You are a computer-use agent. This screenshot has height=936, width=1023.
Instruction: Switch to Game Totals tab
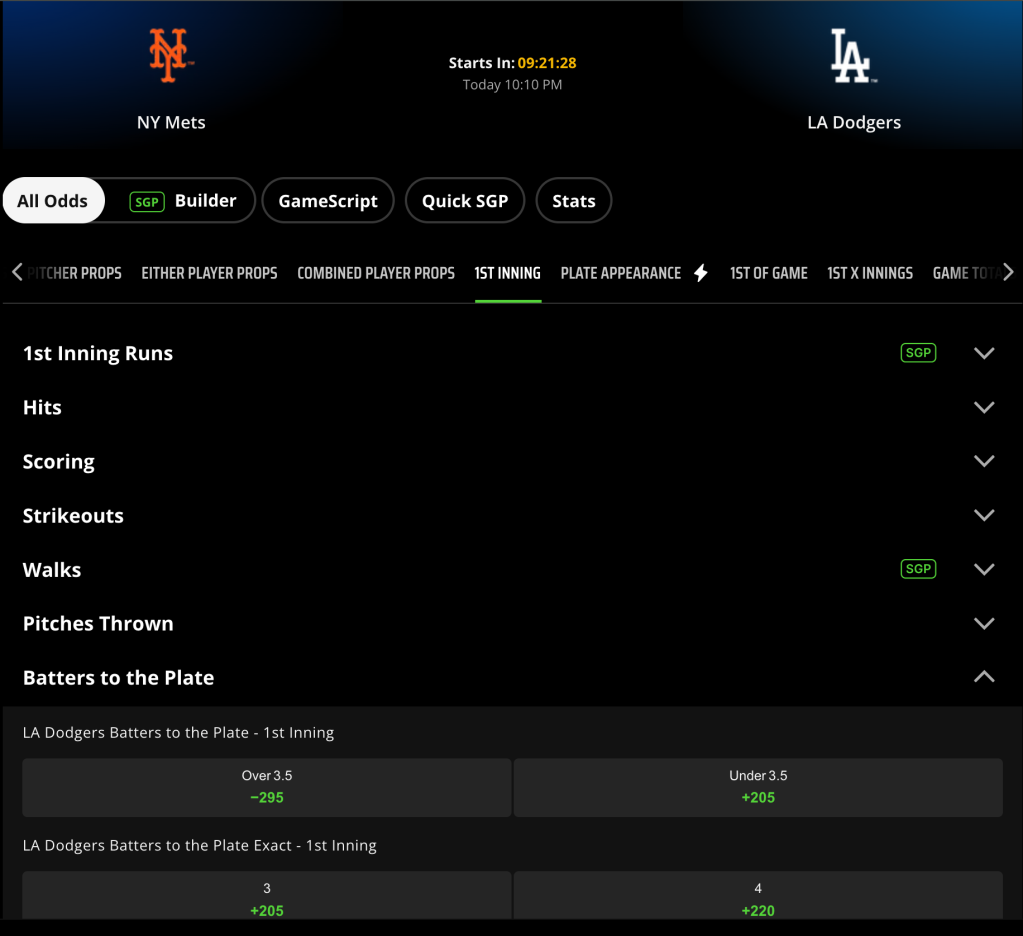pyautogui.click(x=967, y=273)
